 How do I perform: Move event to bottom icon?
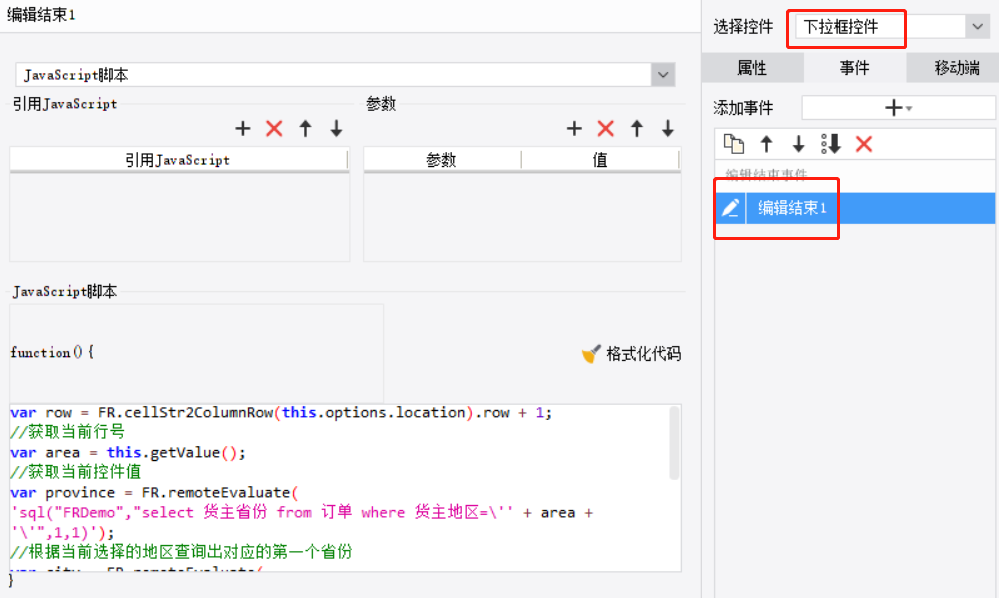point(831,144)
